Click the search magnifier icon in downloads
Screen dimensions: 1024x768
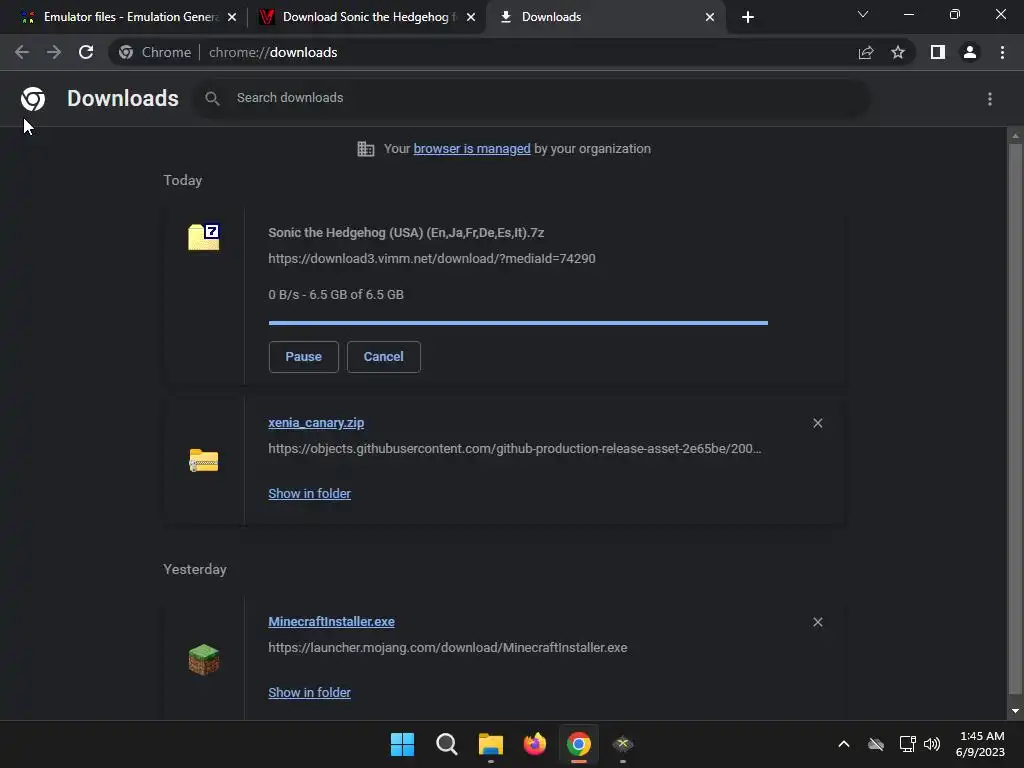pos(212,99)
